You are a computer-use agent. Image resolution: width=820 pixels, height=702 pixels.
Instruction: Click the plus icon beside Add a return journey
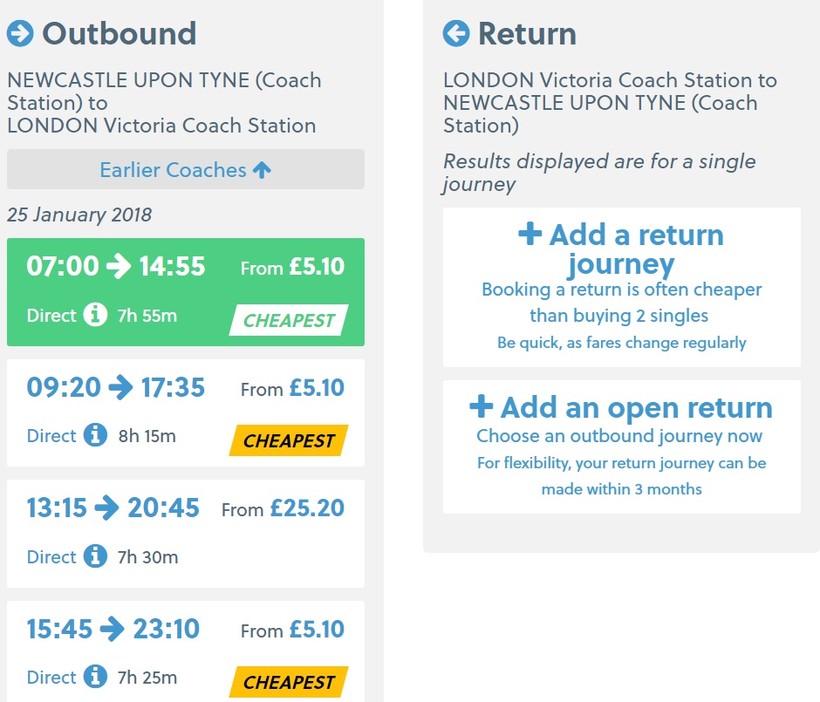530,235
